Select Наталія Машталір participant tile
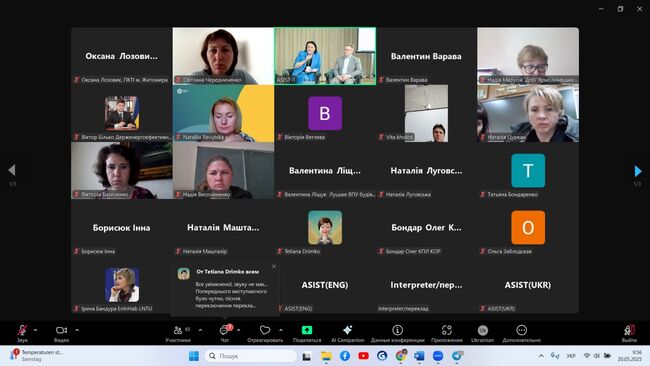This screenshot has width=650, height=366. [223, 228]
